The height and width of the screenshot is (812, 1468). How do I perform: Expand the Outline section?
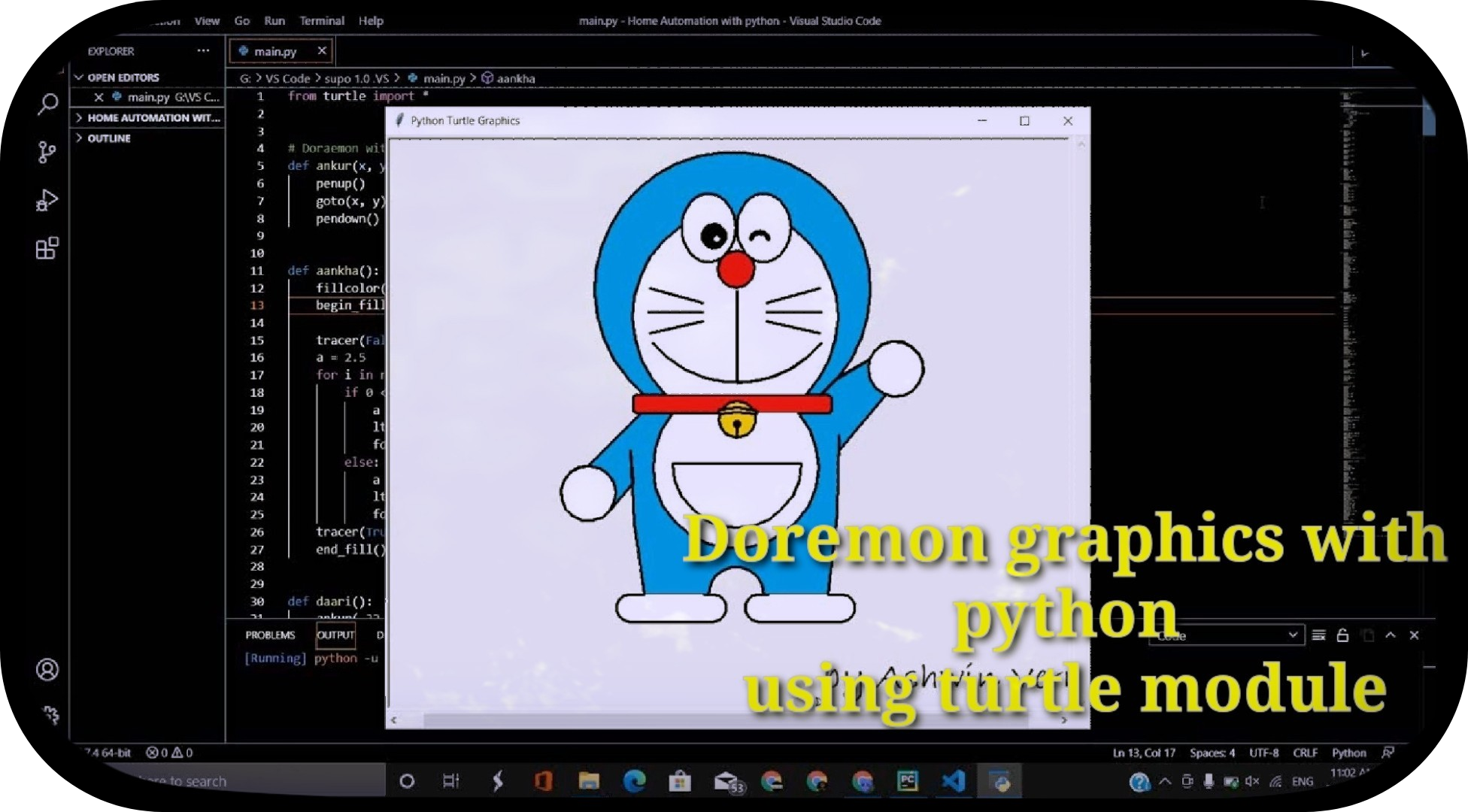click(109, 138)
